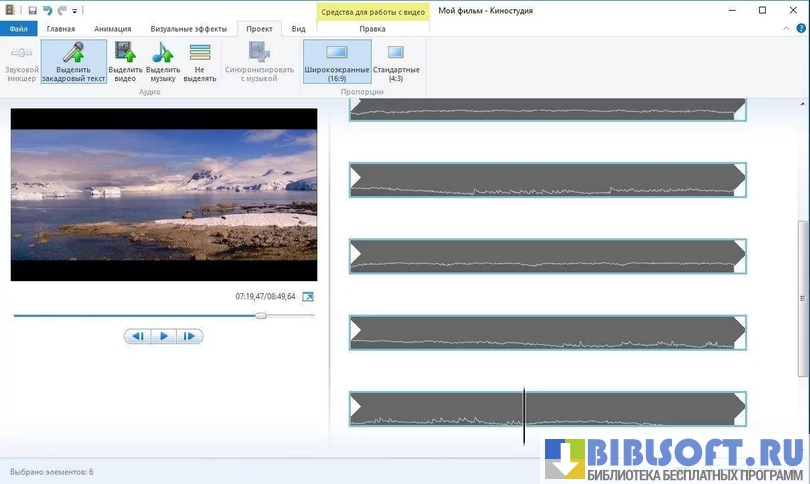Click the redo arrow in title bar

point(61,10)
